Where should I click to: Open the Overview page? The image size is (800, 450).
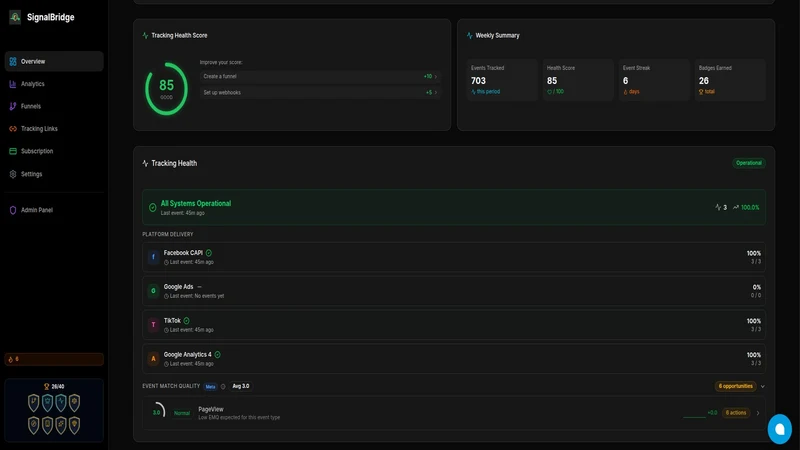pyautogui.click(x=54, y=61)
